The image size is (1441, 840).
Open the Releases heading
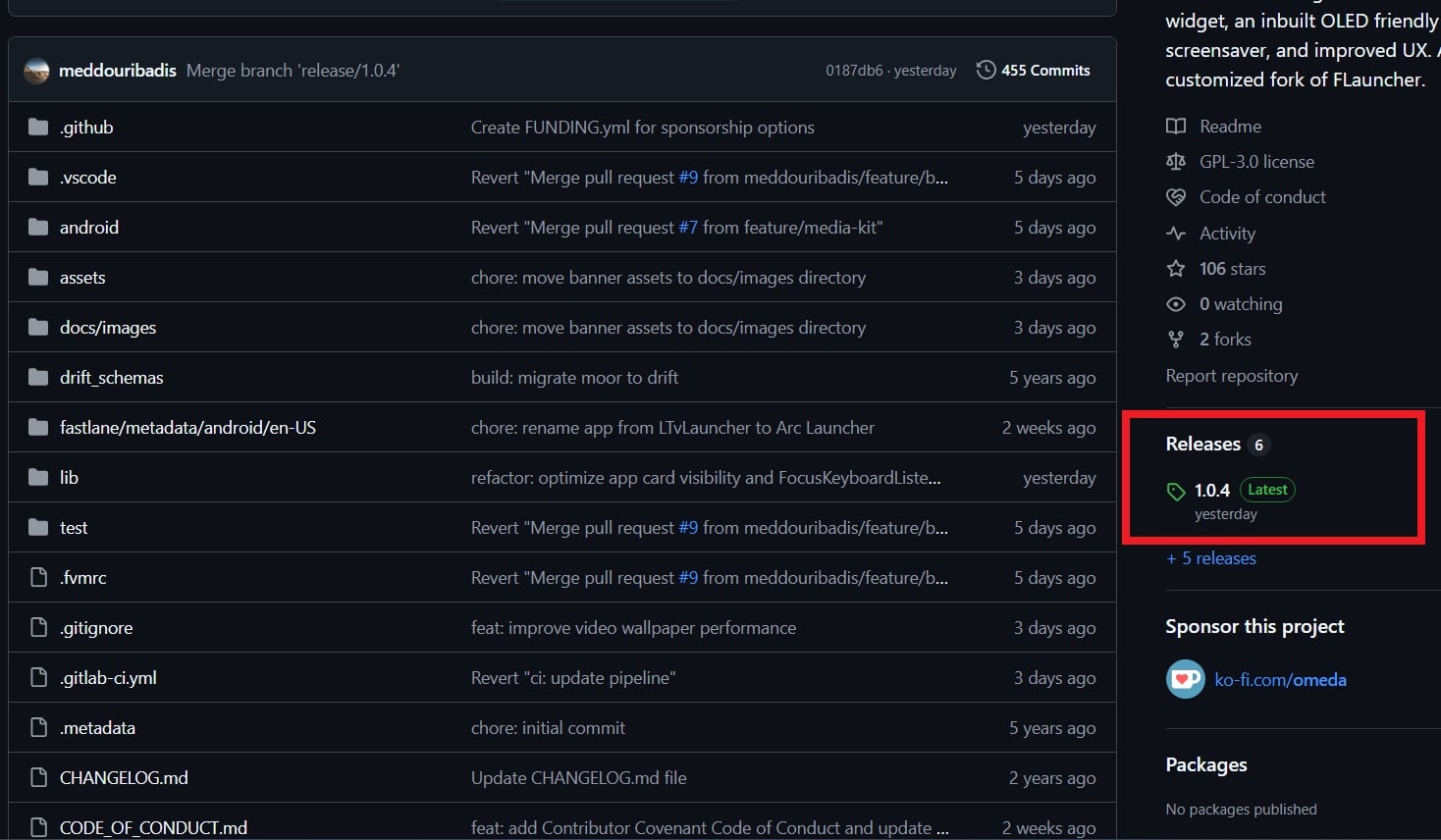coord(1203,445)
